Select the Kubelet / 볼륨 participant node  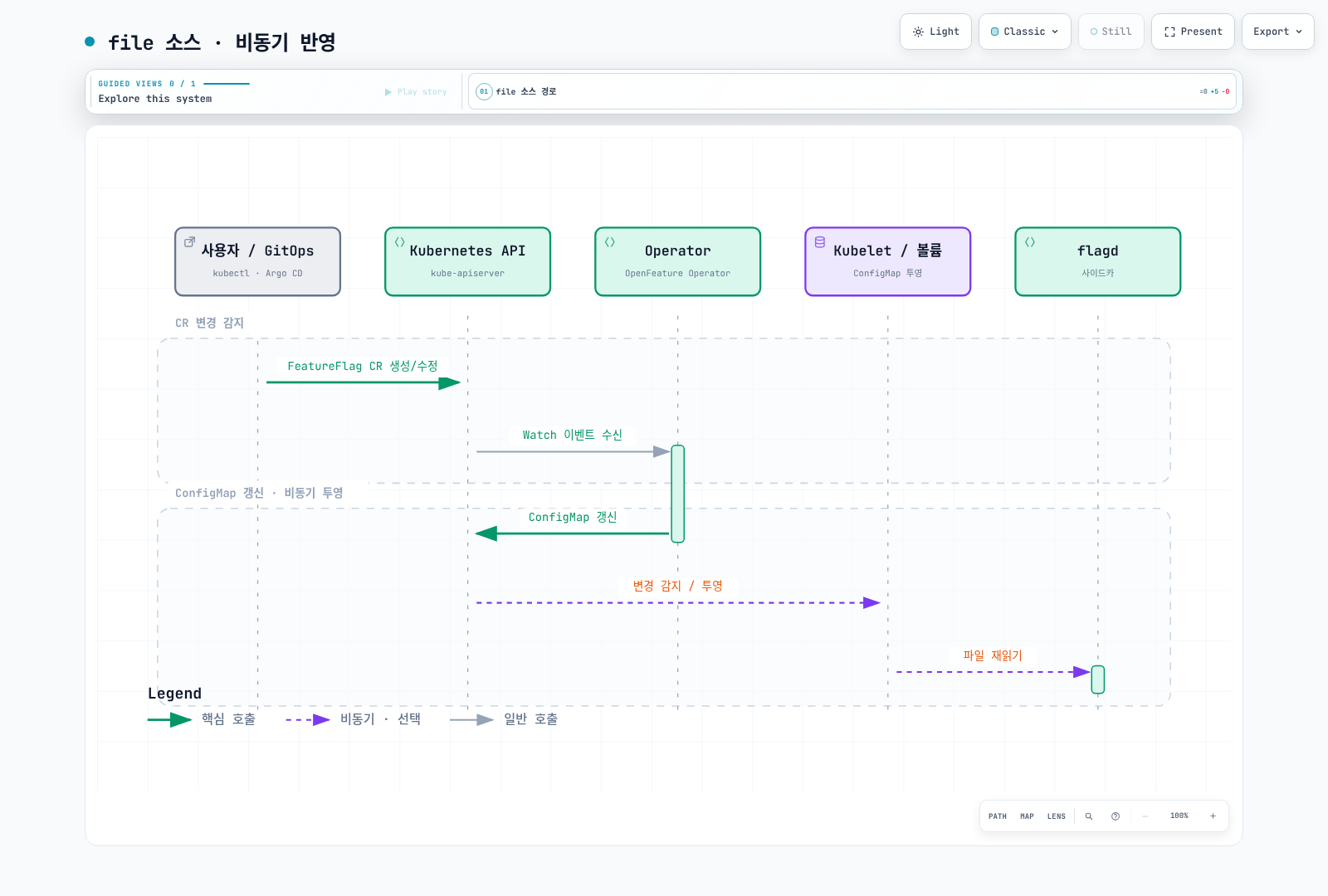click(887, 261)
